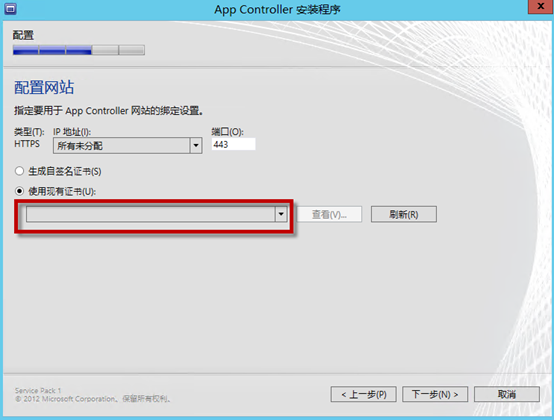The image size is (554, 420).
Task: Click the 配置网站 heading text
Action: [x=44, y=87]
